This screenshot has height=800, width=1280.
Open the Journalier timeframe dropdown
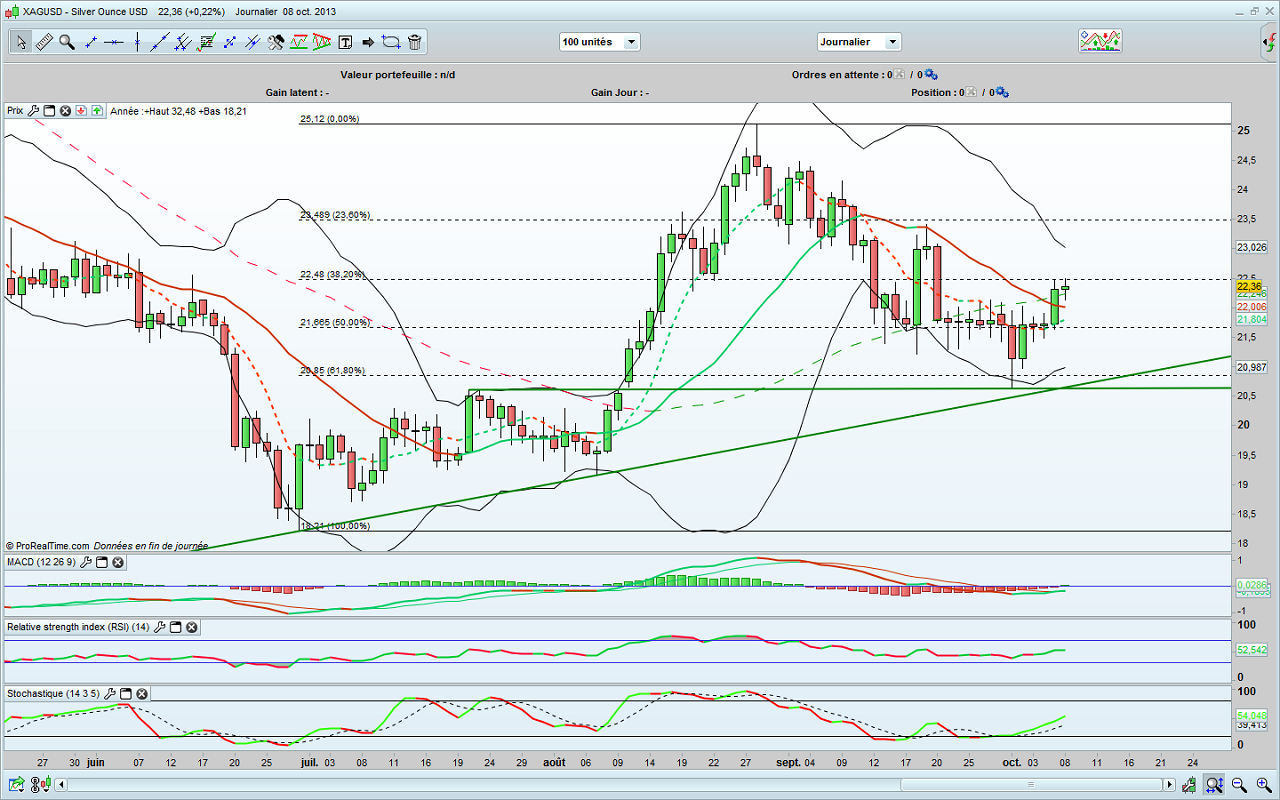[x=859, y=42]
